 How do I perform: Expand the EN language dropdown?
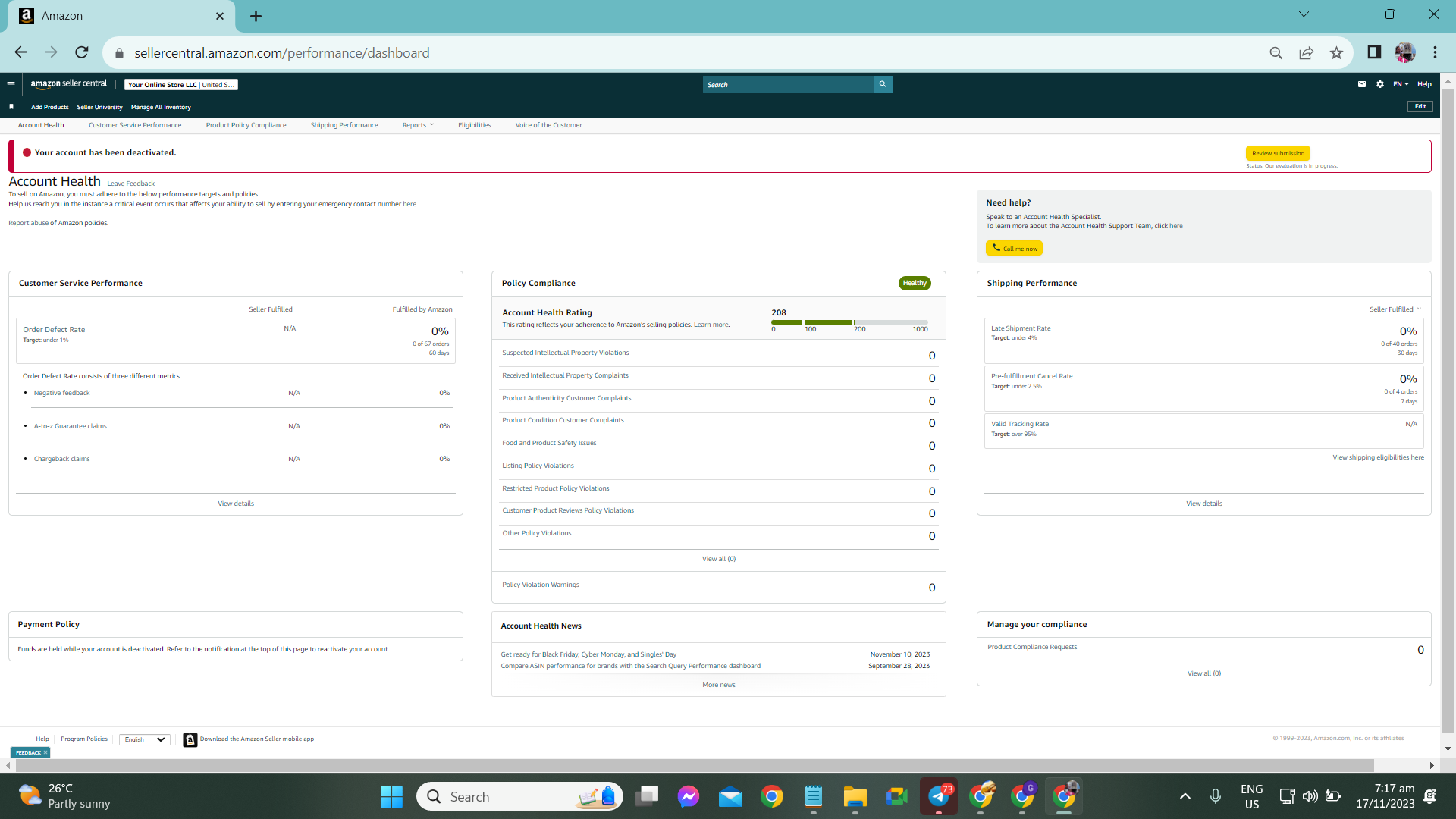pos(1401,84)
